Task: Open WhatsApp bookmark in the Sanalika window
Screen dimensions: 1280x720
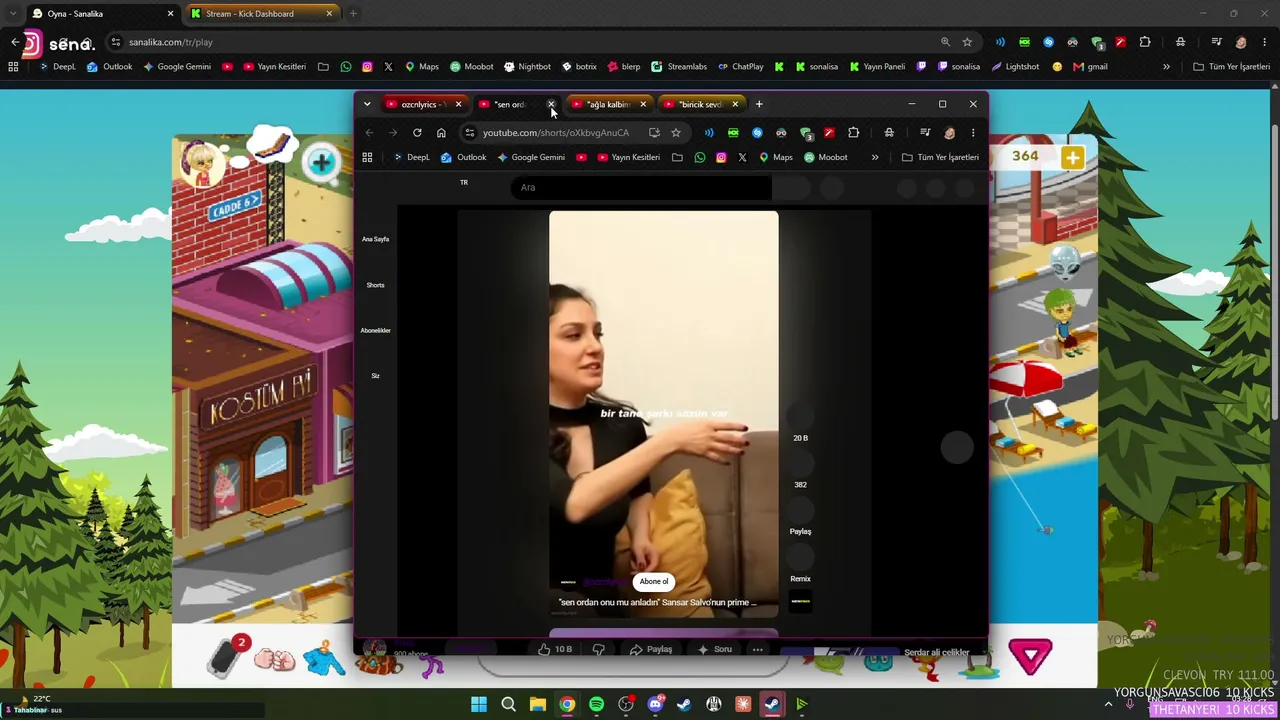Action: [x=346, y=67]
